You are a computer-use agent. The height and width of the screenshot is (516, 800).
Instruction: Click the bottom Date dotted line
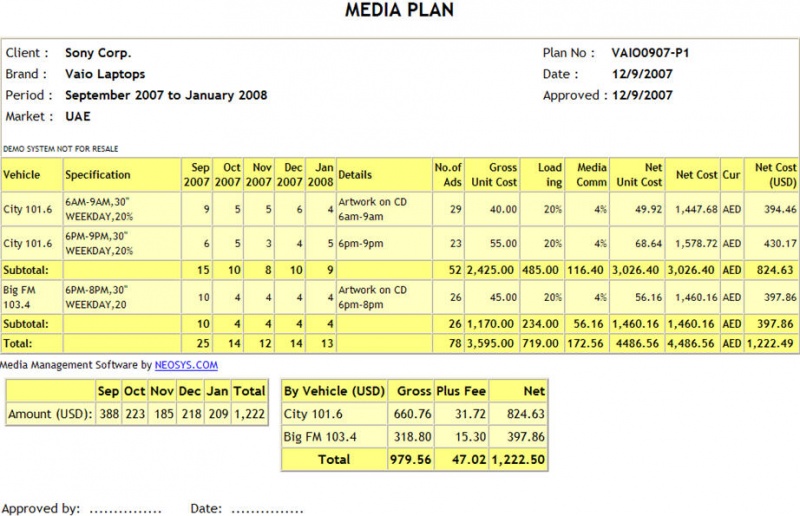tap(267, 510)
